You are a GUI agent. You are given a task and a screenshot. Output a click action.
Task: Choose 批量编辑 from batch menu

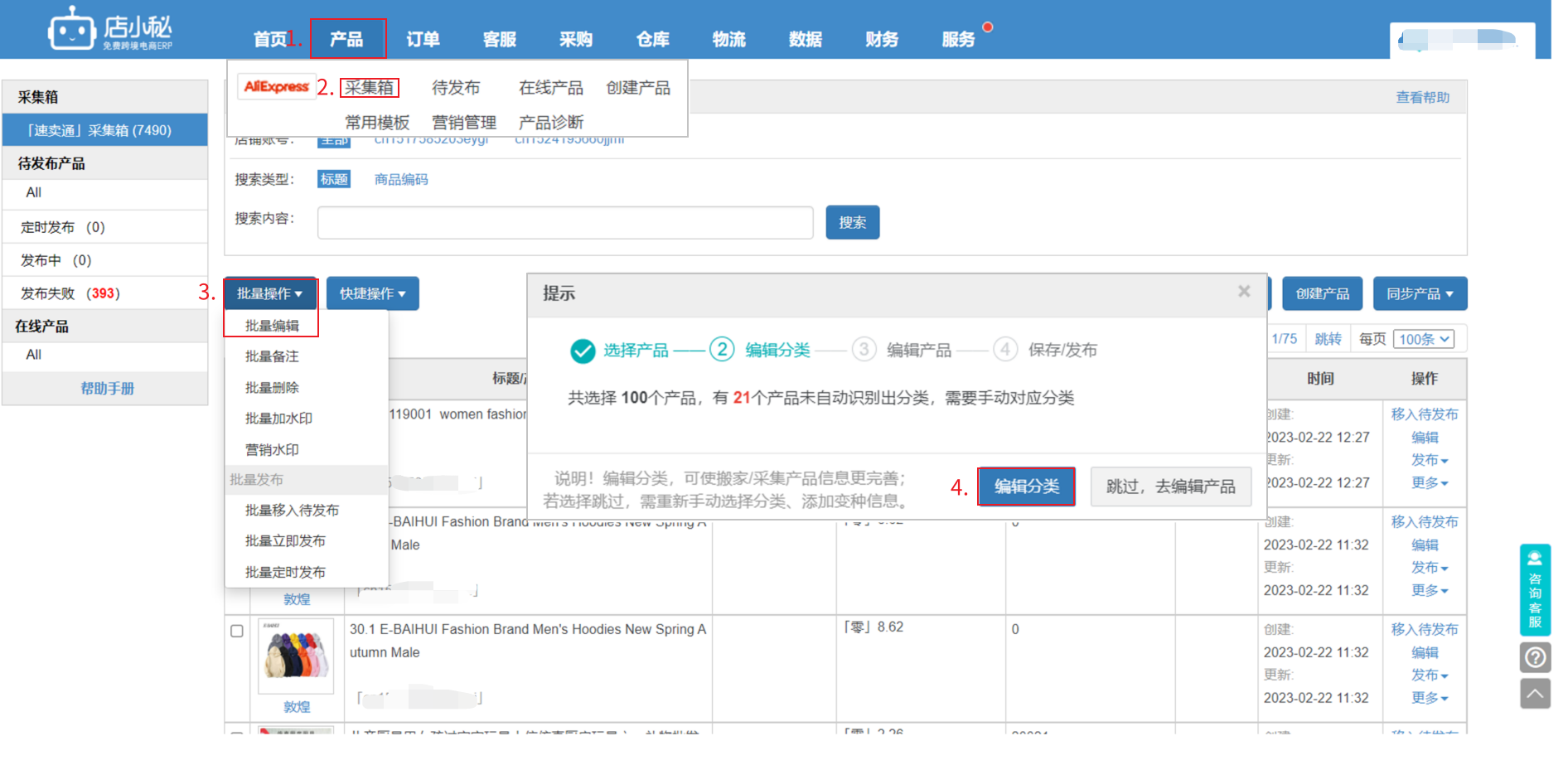(272, 325)
